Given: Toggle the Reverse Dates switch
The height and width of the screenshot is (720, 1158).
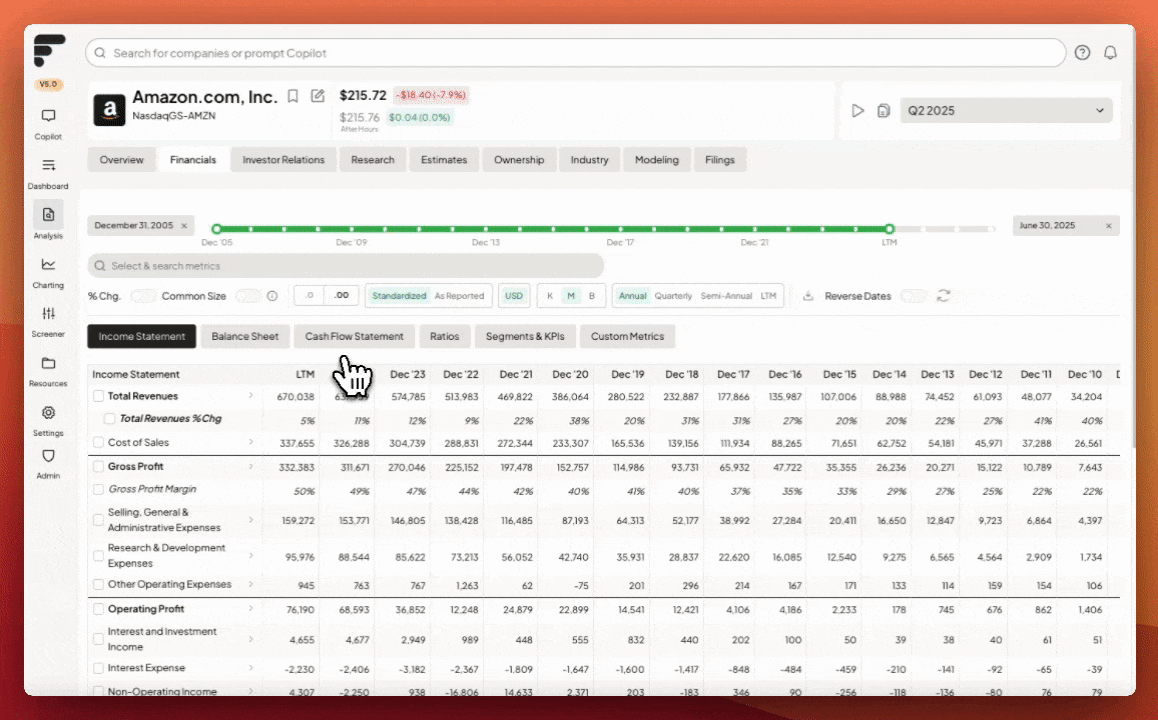Looking at the screenshot, I should pos(914,296).
